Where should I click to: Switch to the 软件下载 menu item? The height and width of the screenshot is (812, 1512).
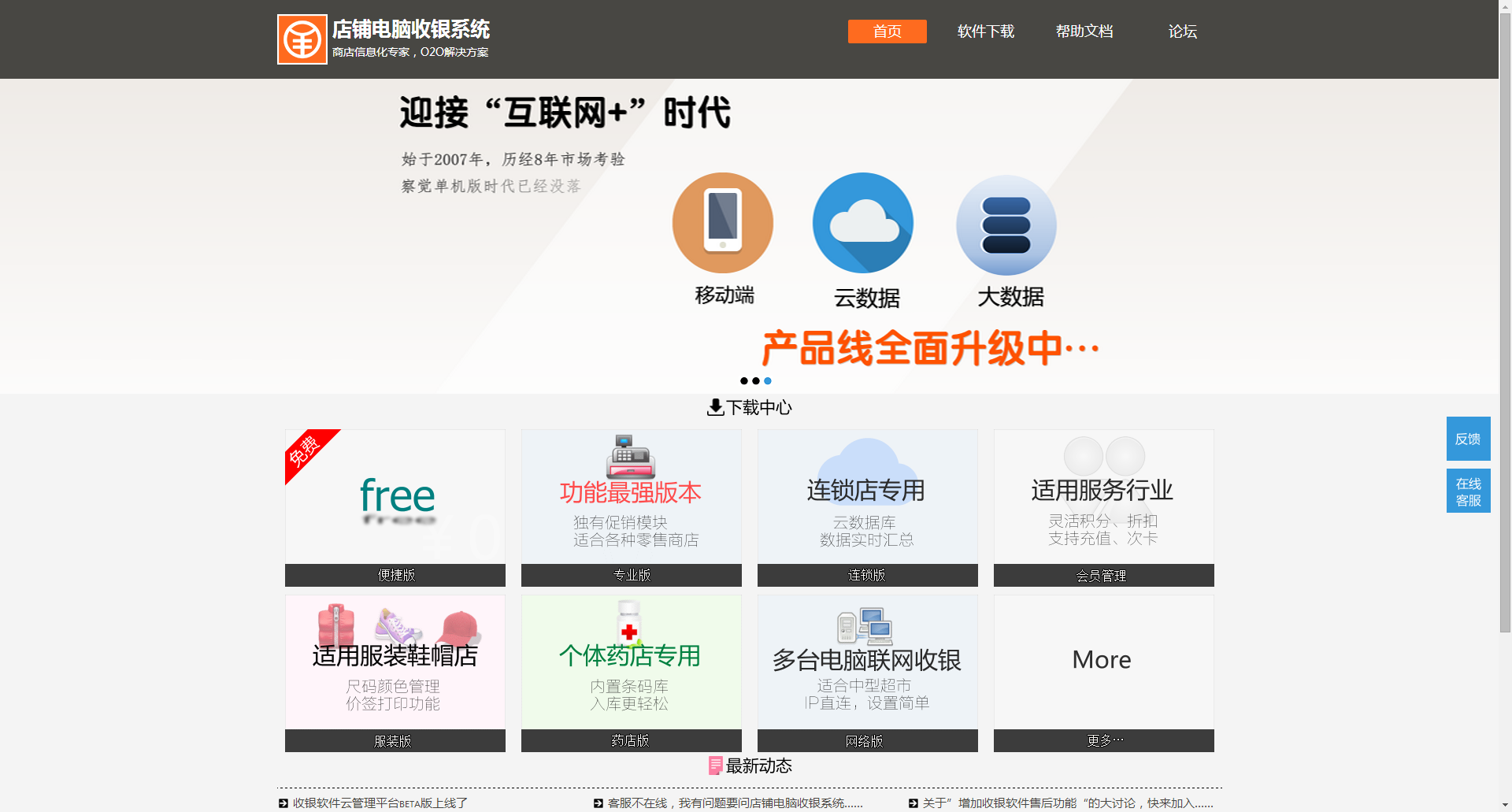(985, 32)
